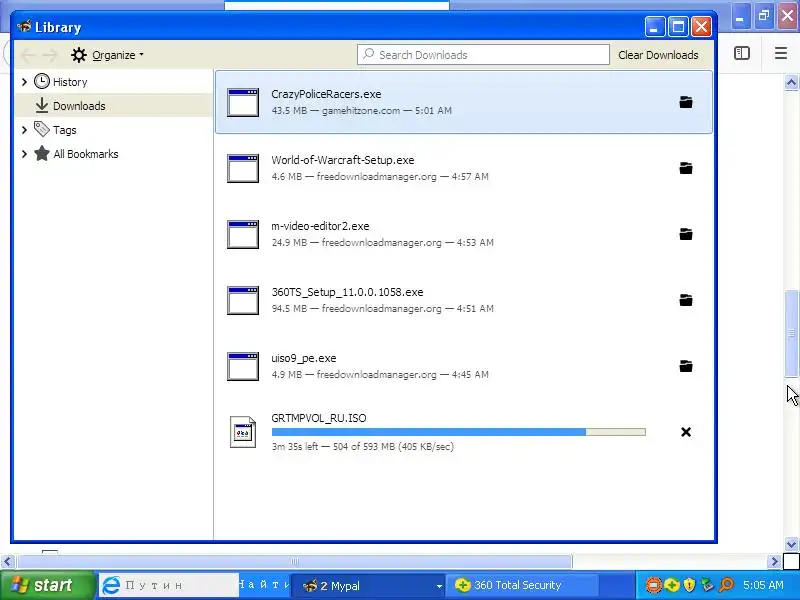Show m-video-editor2.exe in its folder
Screen dimensions: 800x600
click(x=686, y=234)
